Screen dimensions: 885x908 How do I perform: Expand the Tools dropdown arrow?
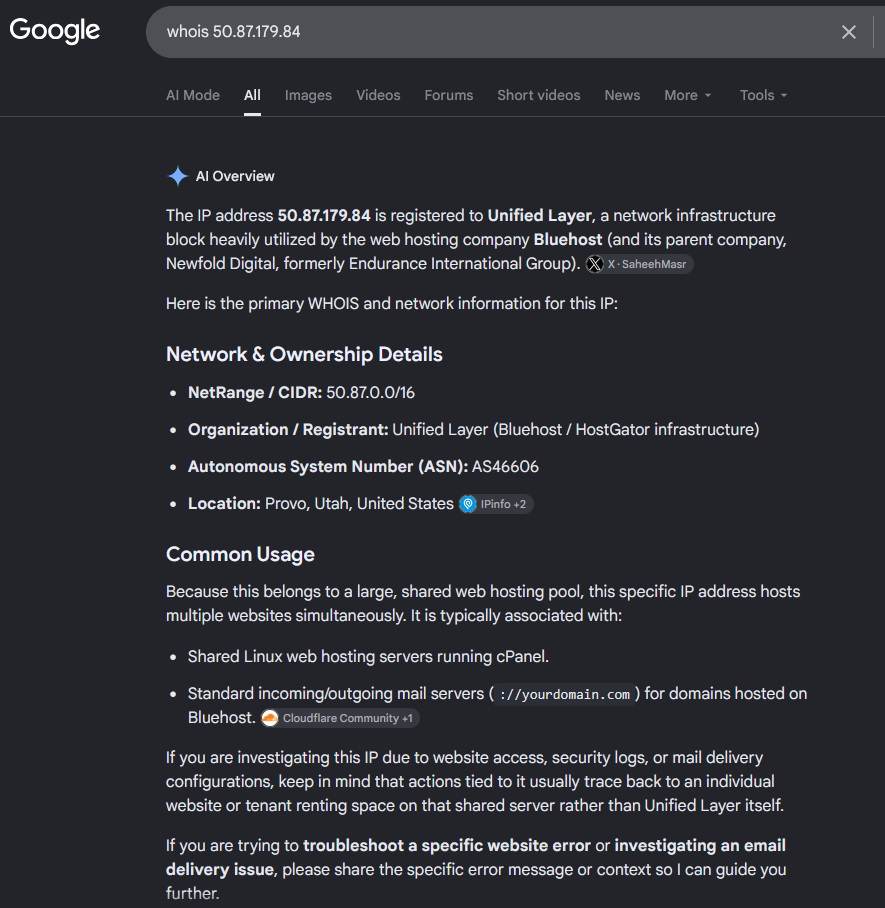[784, 96]
